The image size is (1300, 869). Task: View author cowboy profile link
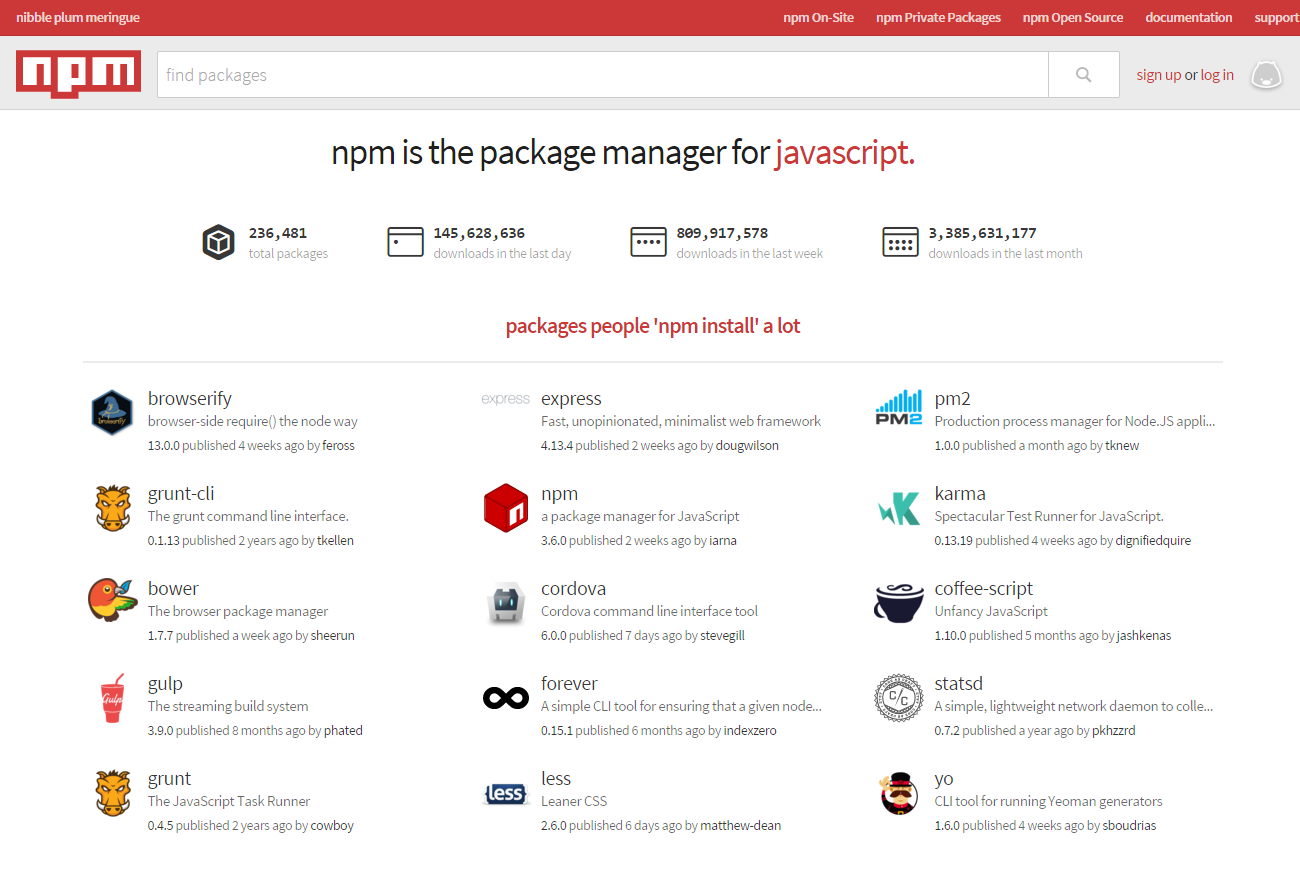[x=332, y=826]
